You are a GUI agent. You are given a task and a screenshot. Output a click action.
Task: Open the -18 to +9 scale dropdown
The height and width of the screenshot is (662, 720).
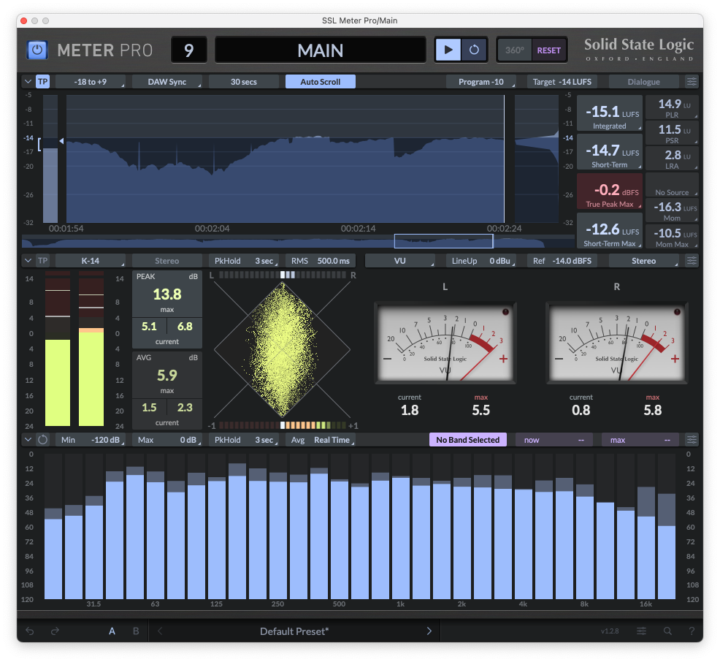click(90, 82)
